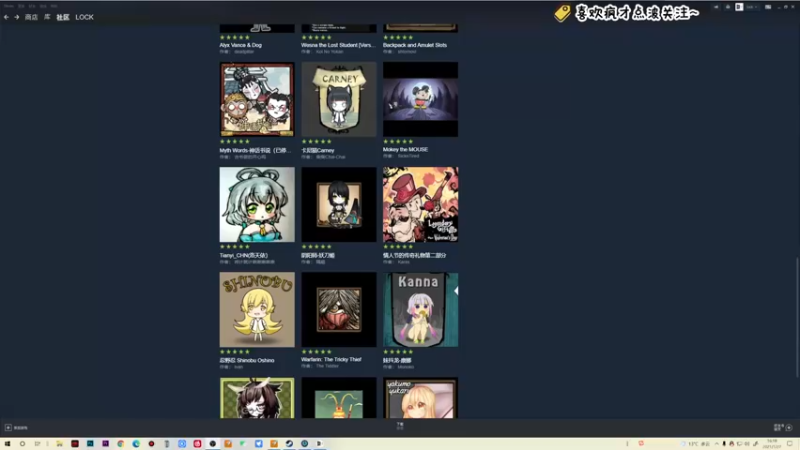
Task: Open the Myth Words mod thumbnail
Action: (x=257, y=99)
